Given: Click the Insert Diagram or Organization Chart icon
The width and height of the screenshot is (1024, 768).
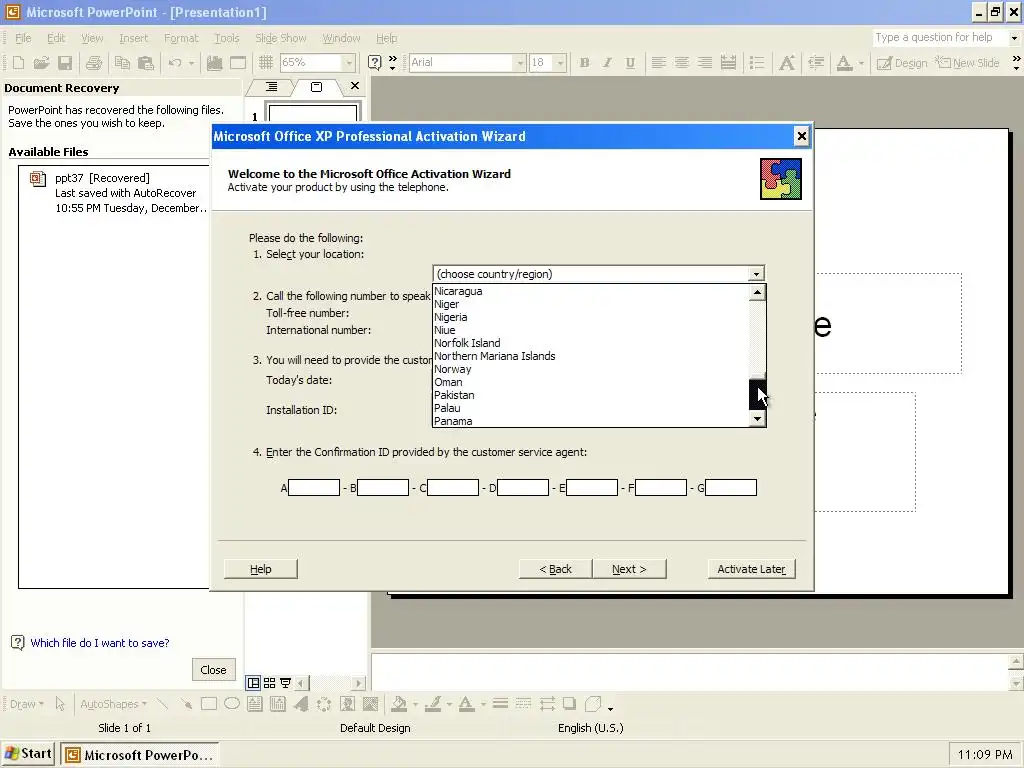Looking at the screenshot, I should coord(324,704).
